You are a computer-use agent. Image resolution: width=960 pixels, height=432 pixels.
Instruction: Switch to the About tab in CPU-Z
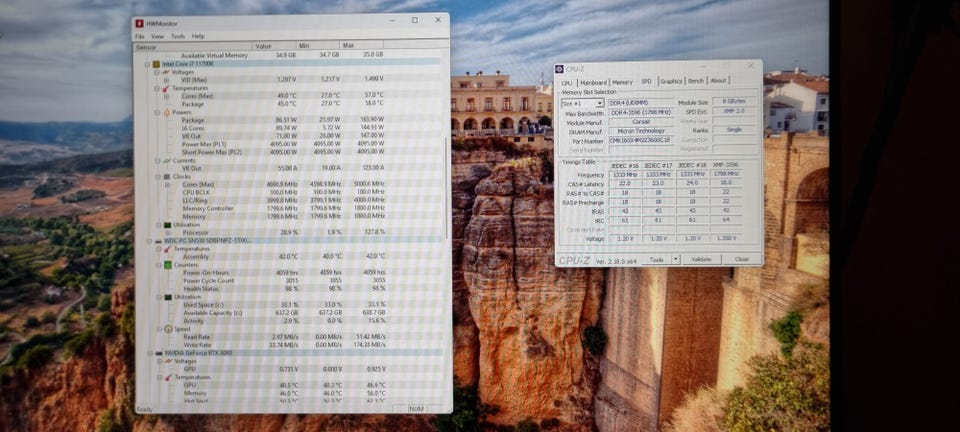click(718, 81)
